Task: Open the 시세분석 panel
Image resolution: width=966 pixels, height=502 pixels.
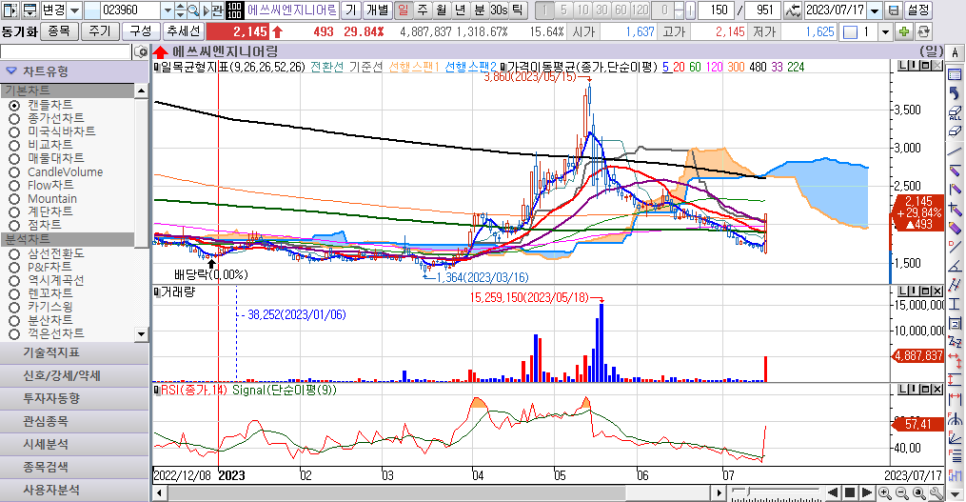Action: pyautogui.click(x=75, y=444)
